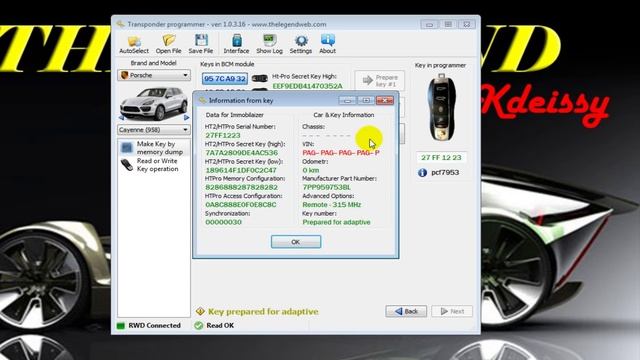Click the Read OK check status icon
Screen dimensions: 640x360
click(199, 326)
